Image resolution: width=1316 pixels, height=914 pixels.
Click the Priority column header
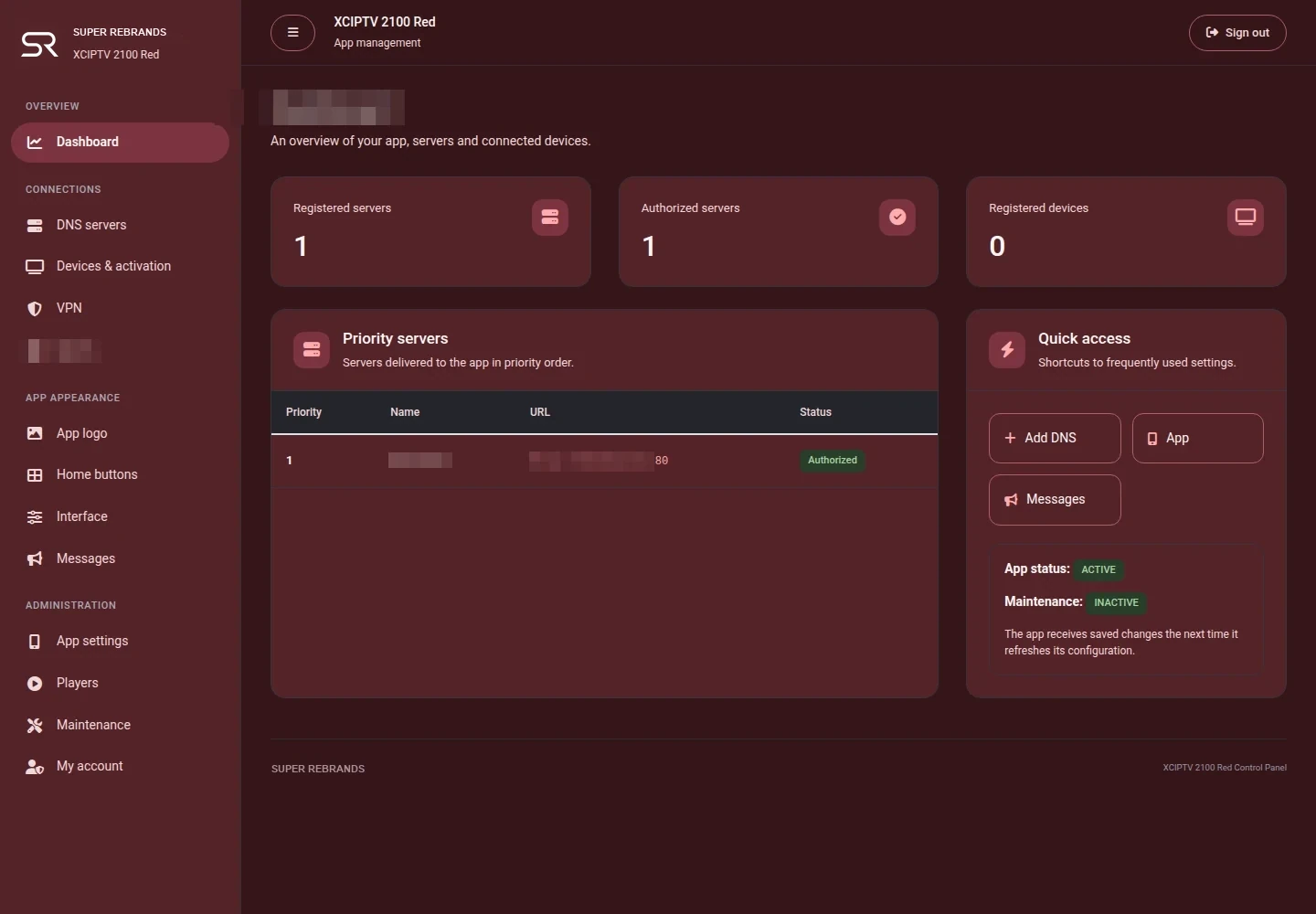click(x=304, y=412)
